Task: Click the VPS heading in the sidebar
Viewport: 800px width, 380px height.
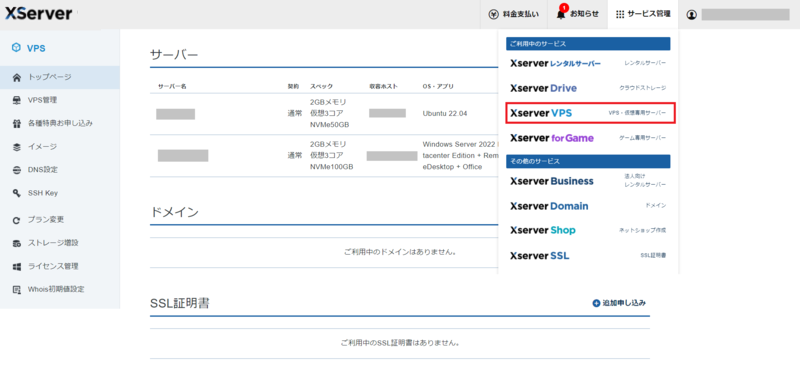Action: click(36, 48)
